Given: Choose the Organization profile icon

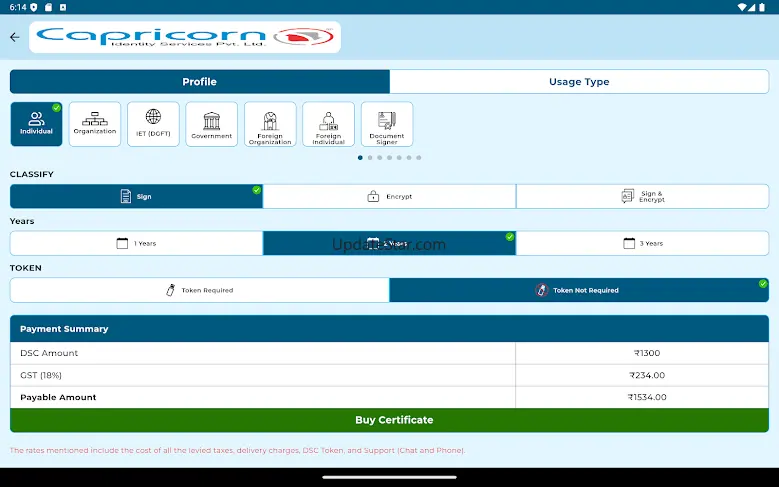Looking at the screenshot, I should point(95,124).
